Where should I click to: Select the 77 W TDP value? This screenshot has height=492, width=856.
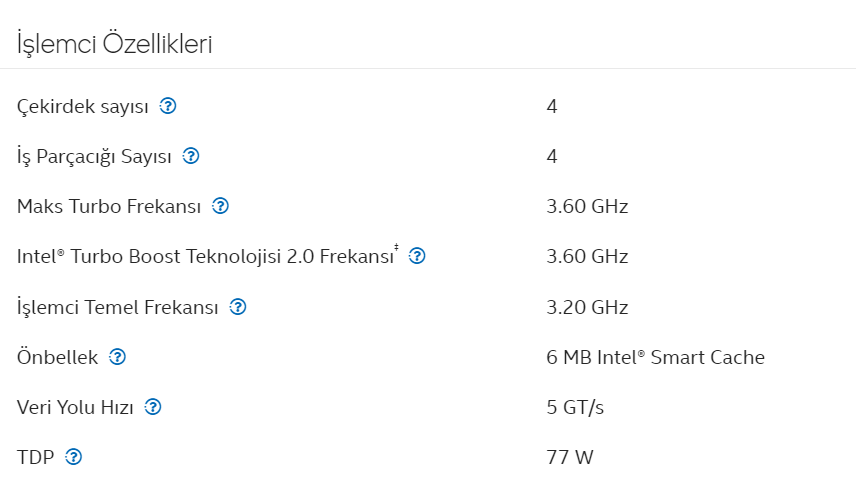click(x=569, y=457)
